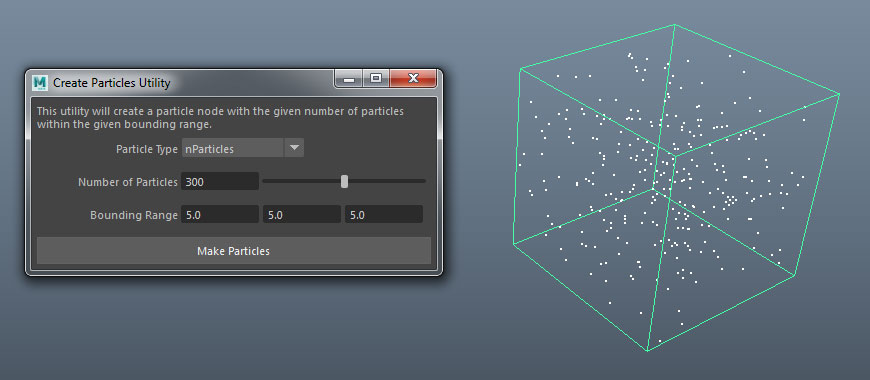Select the first Bounding Range value field
Viewport: 870px width, 380px height.
click(x=220, y=215)
